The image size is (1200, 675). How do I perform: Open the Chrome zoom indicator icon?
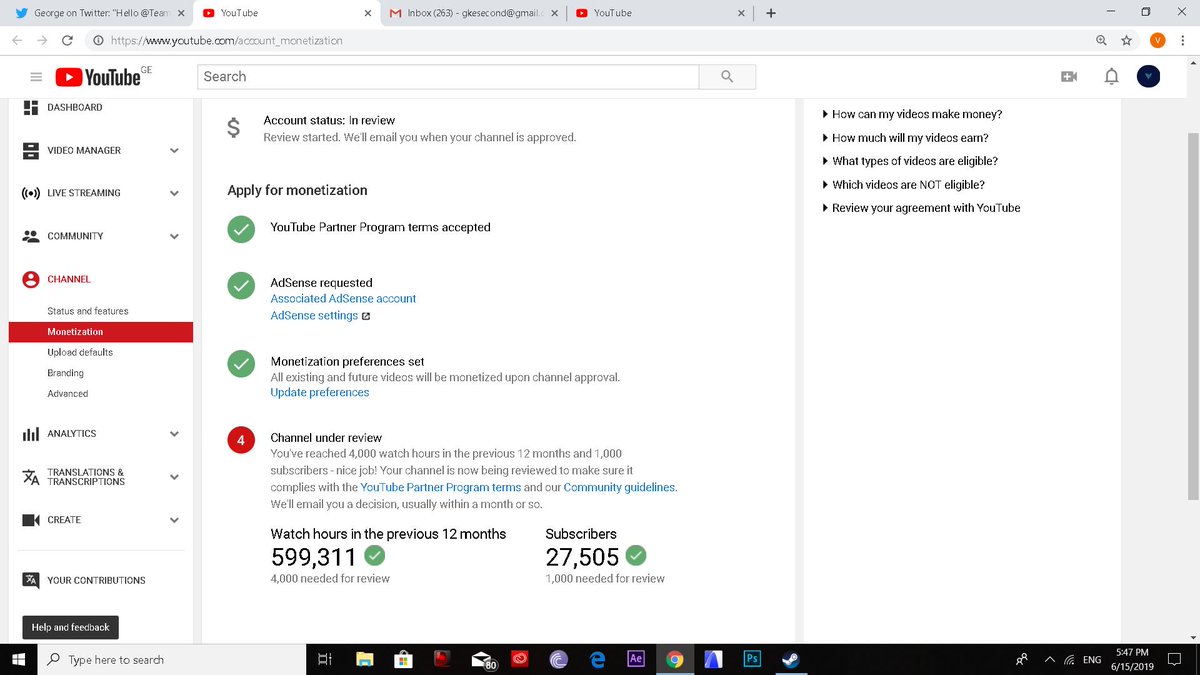(x=1101, y=40)
